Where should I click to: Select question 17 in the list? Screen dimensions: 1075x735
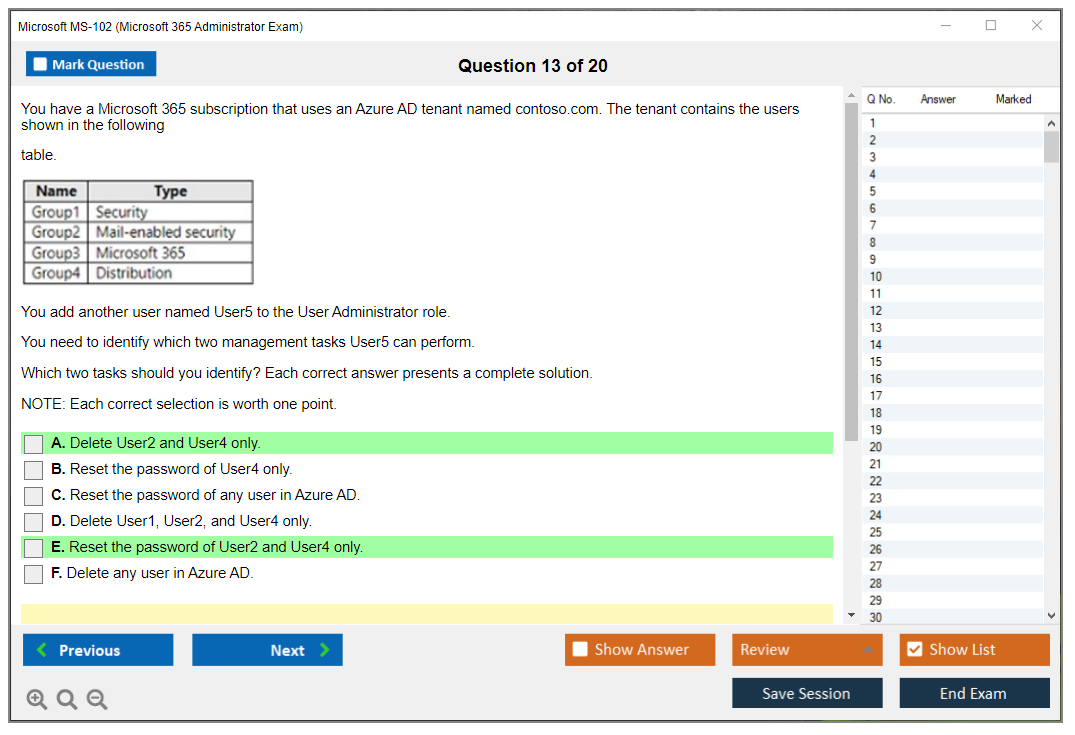tap(953, 396)
